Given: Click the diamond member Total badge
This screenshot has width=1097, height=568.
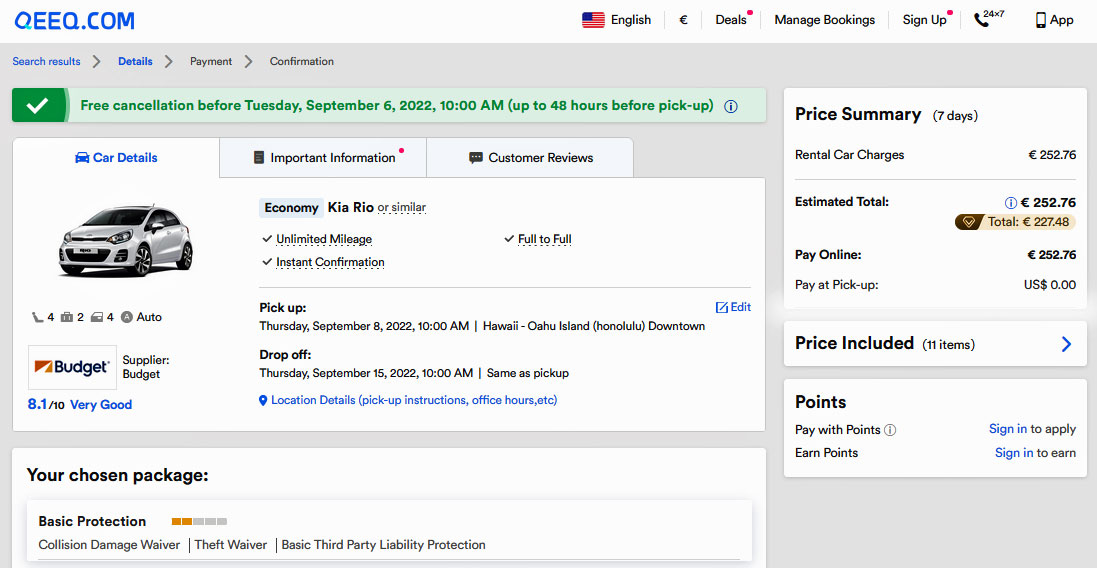Looking at the screenshot, I should coord(1014,222).
